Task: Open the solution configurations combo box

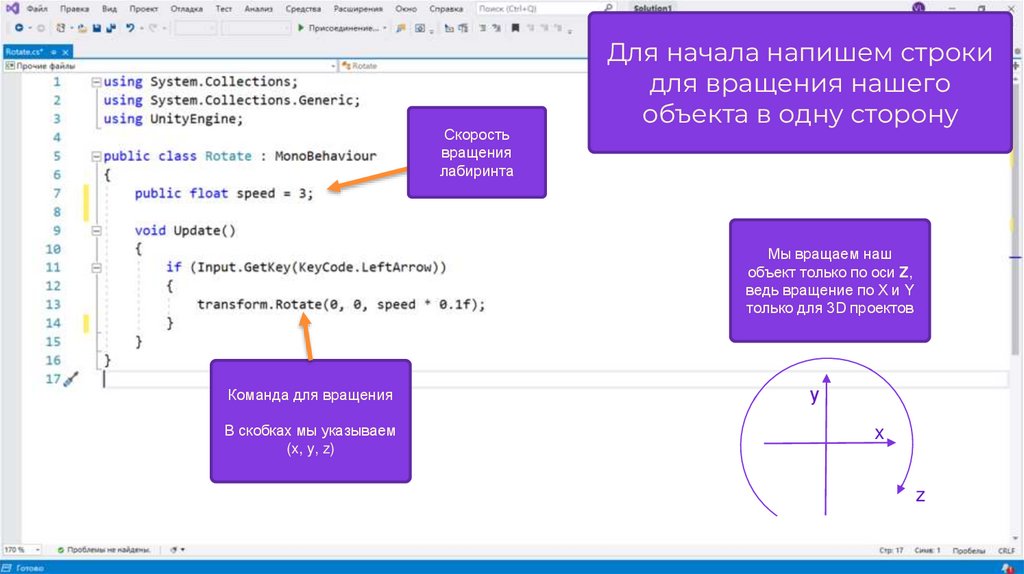Action: pos(195,28)
